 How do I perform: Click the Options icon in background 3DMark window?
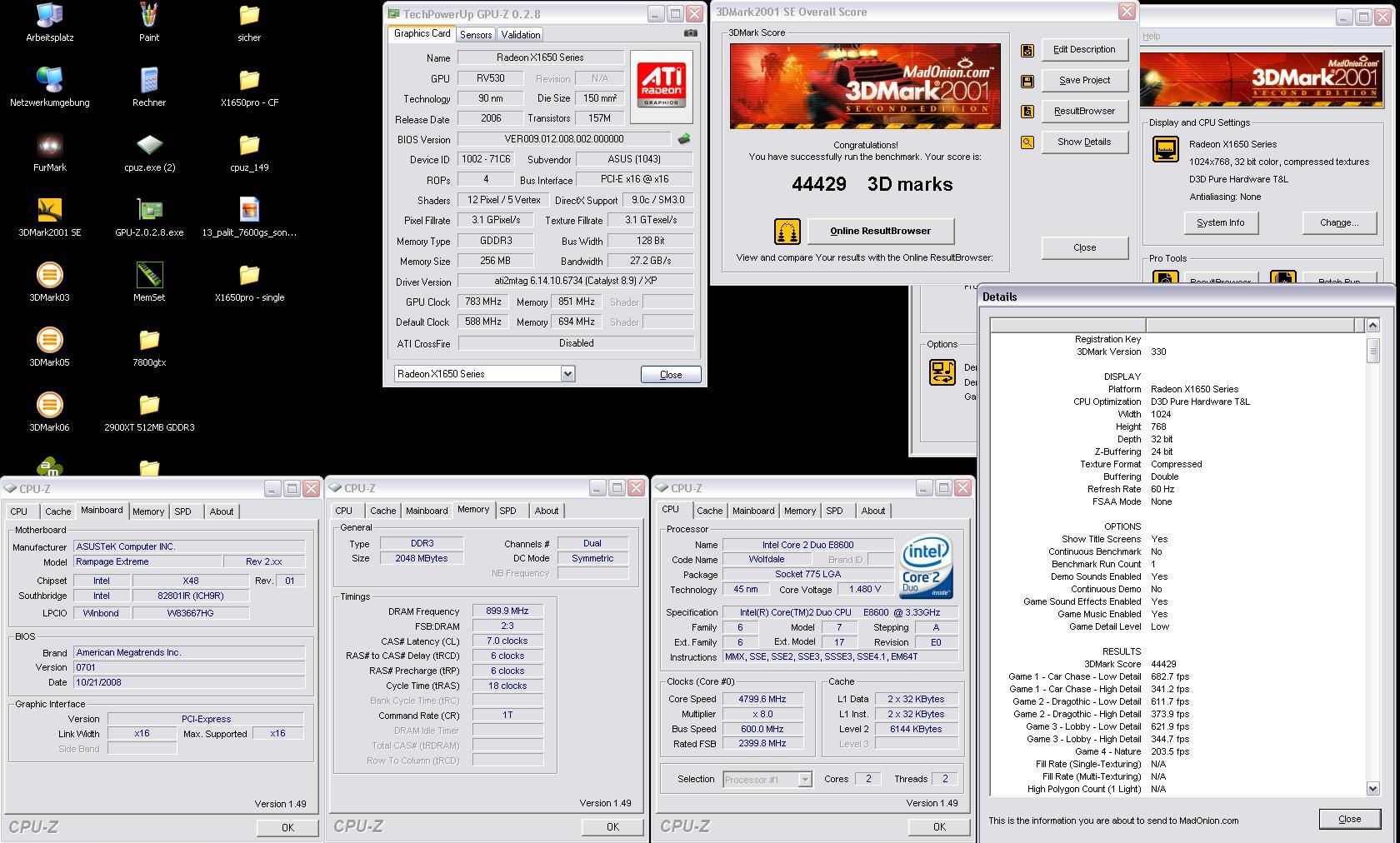942,372
